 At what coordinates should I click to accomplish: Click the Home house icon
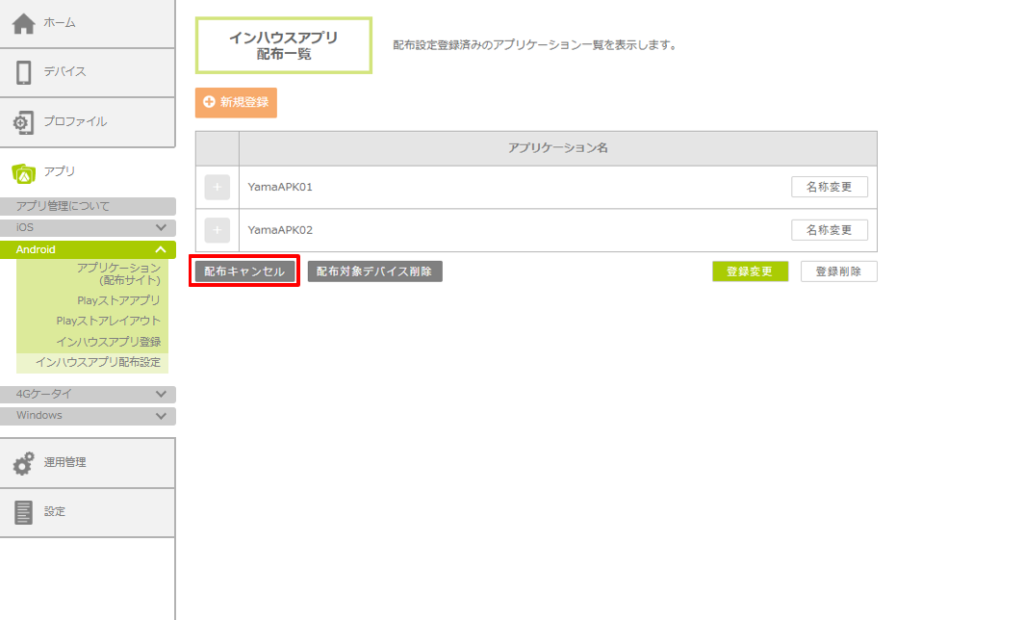click(x=24, y=23)
